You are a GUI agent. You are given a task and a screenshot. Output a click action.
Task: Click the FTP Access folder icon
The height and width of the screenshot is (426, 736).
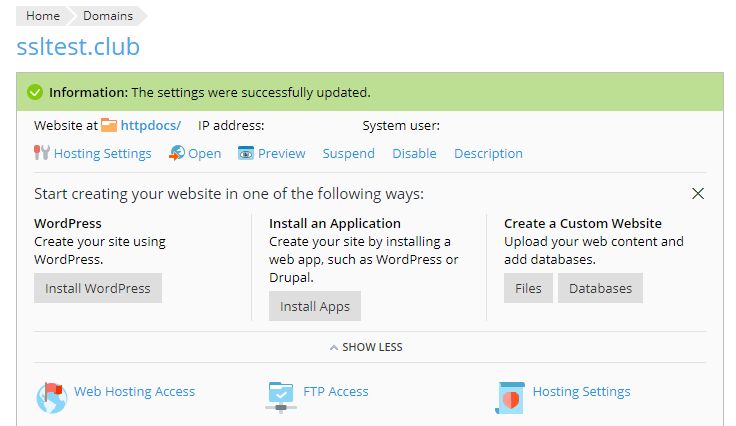[x=282, y=396]
